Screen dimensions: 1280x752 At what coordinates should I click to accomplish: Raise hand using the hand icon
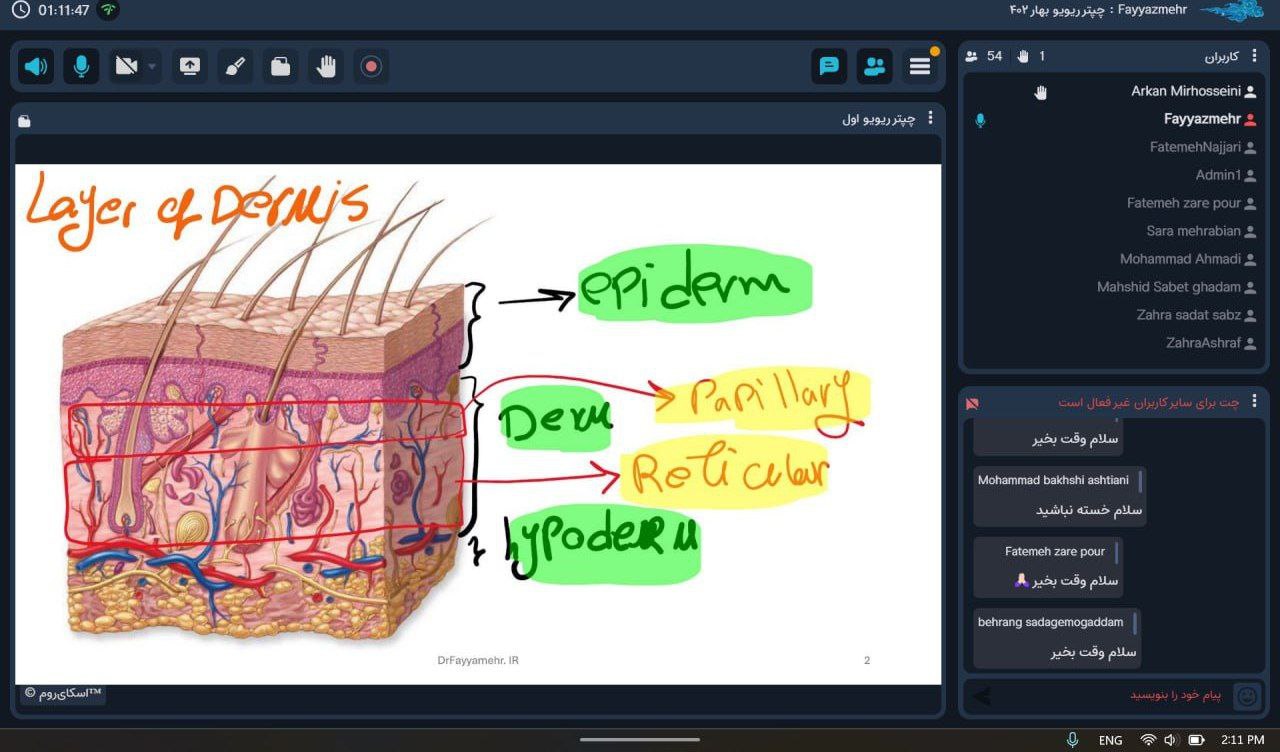[326, 67]
